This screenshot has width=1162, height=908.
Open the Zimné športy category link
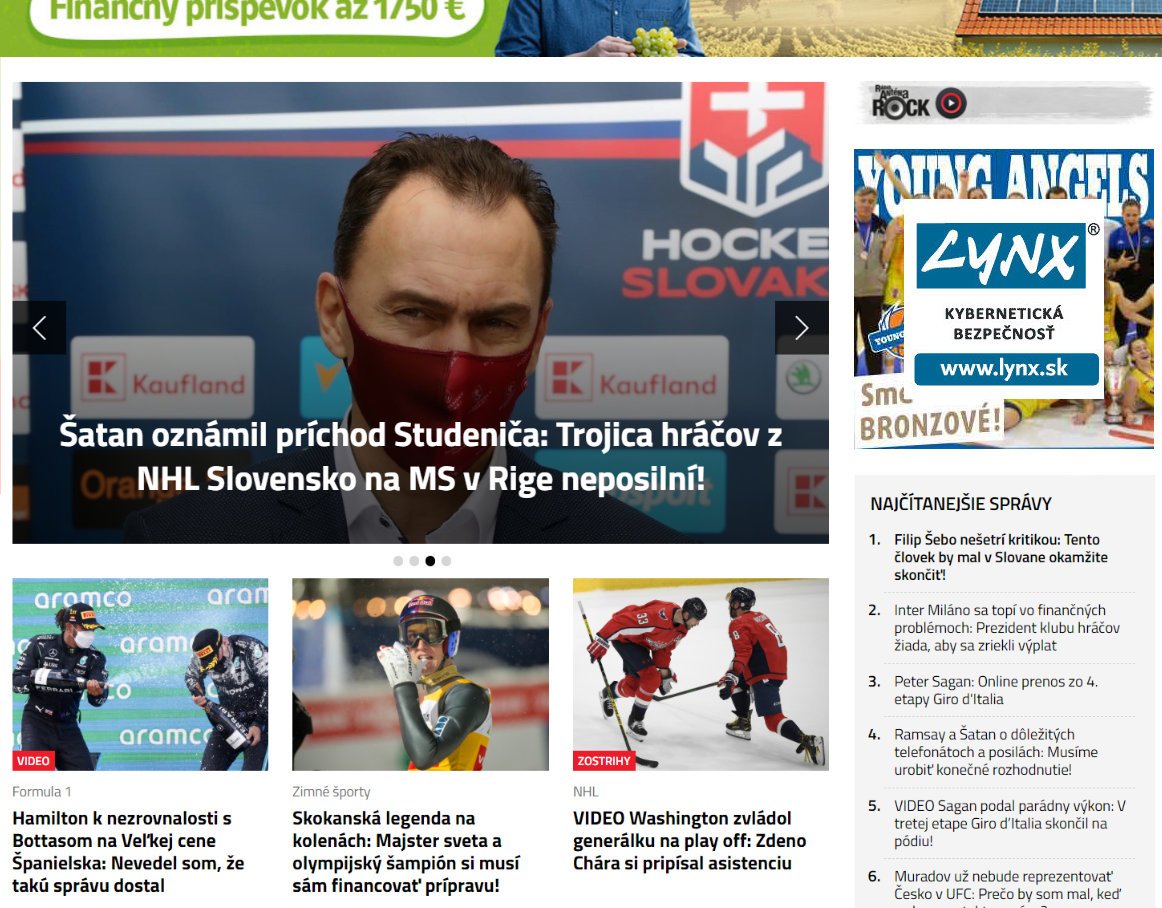[331, 792]
